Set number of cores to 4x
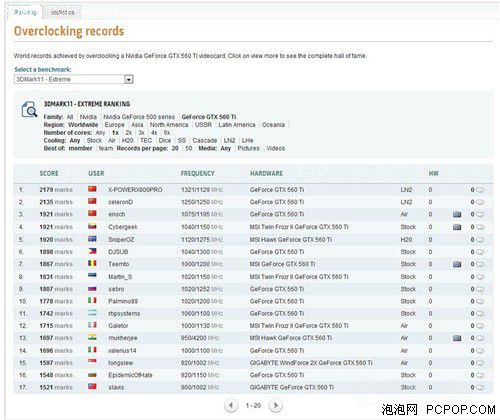500x420 pixels. (x=154, y=133)
